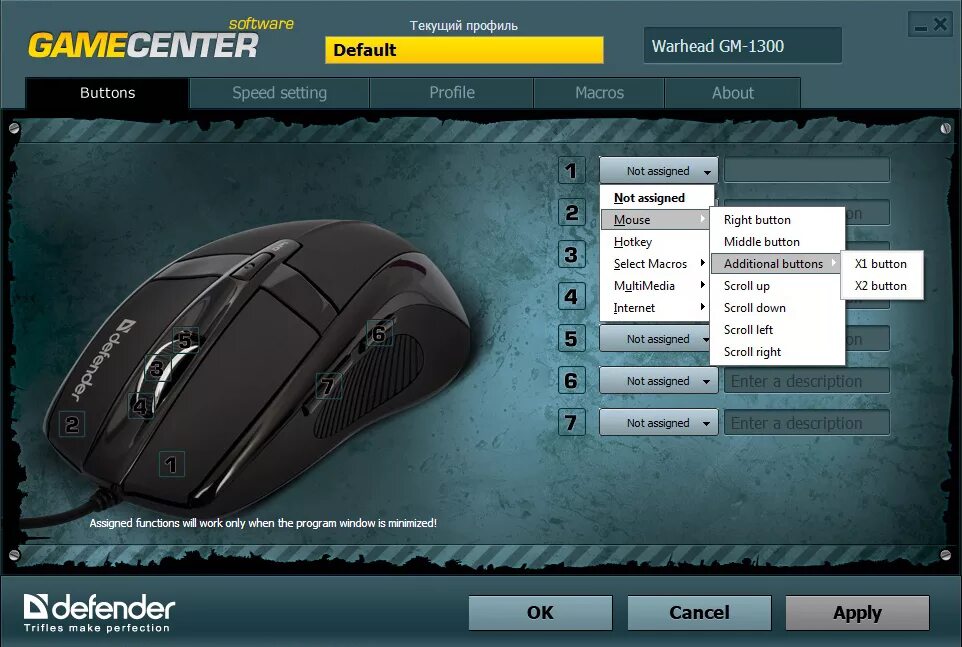Expand the Additional buttons submenu

[776, 264]
